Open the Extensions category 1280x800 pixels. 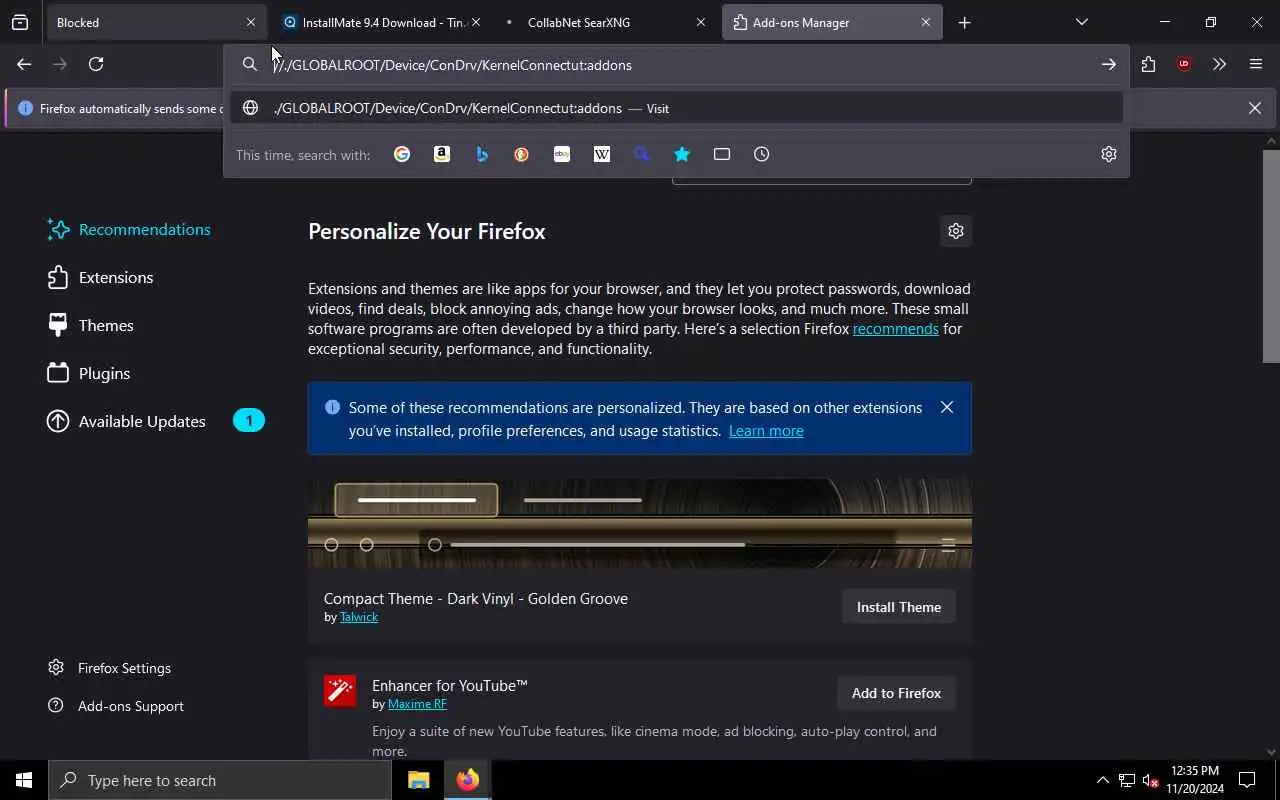[101, 277]
